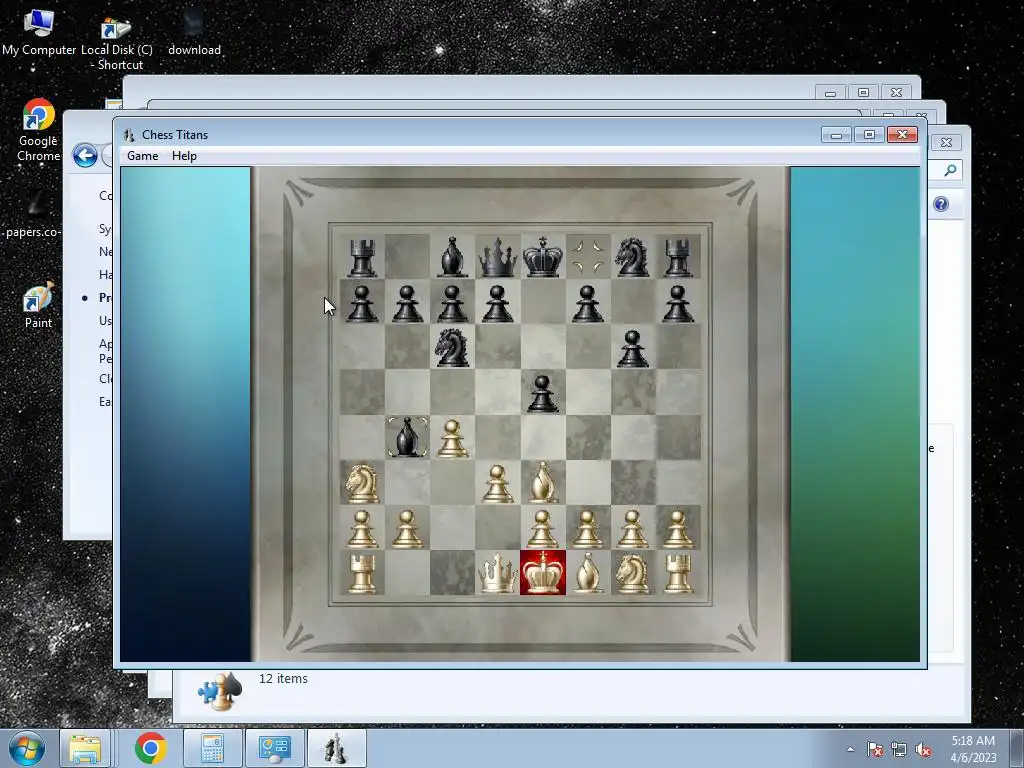Select the white pawn on h2
Screen dimensions: 1024x768
coord(678,529)
